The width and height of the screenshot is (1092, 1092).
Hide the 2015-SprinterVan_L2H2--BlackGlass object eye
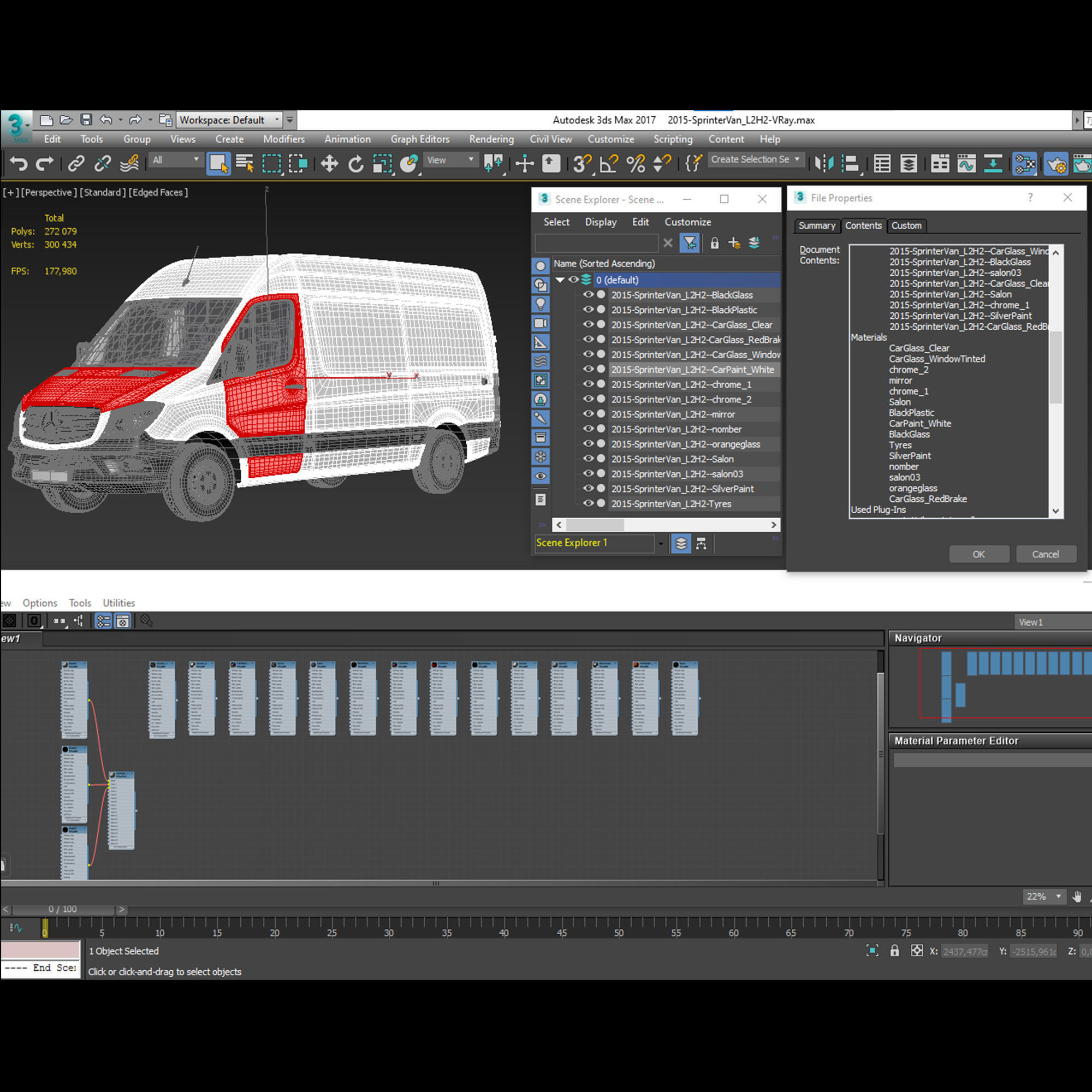click(588, 294)
